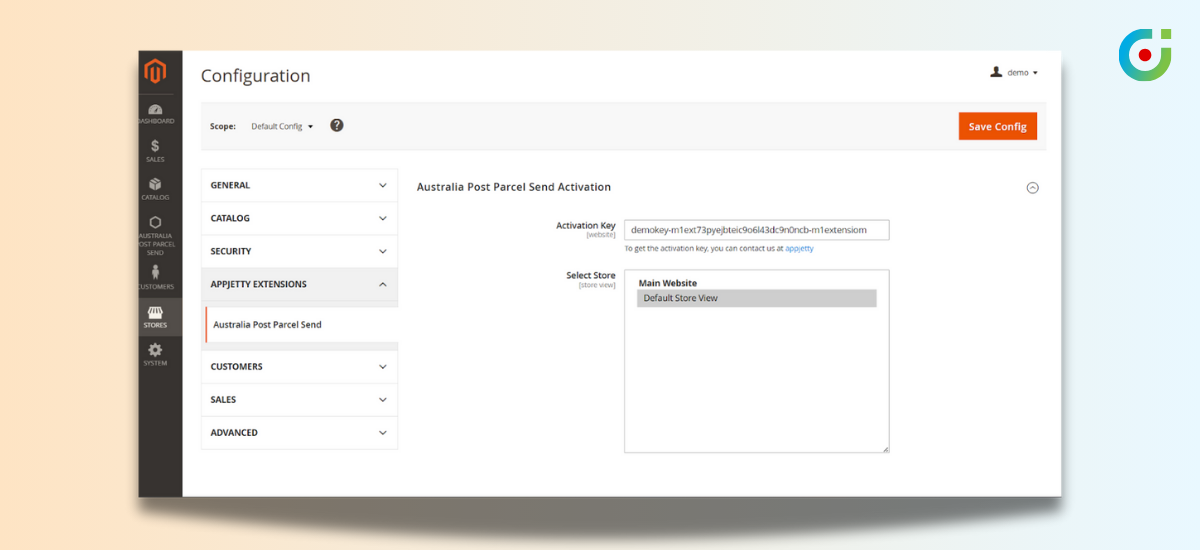Collapse Australia Post Parcel Send Activation panel
The width and height of the screenshot is (1200, 550).
1033,187
